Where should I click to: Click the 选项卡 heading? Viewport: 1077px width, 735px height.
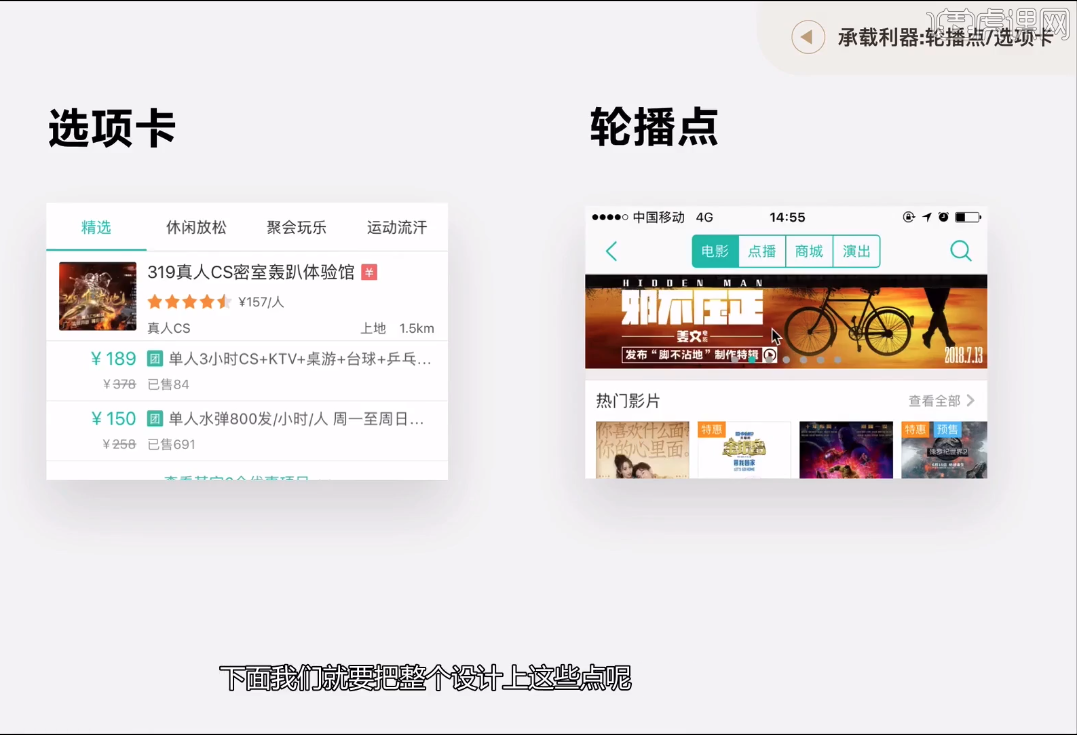pos(112,128)
